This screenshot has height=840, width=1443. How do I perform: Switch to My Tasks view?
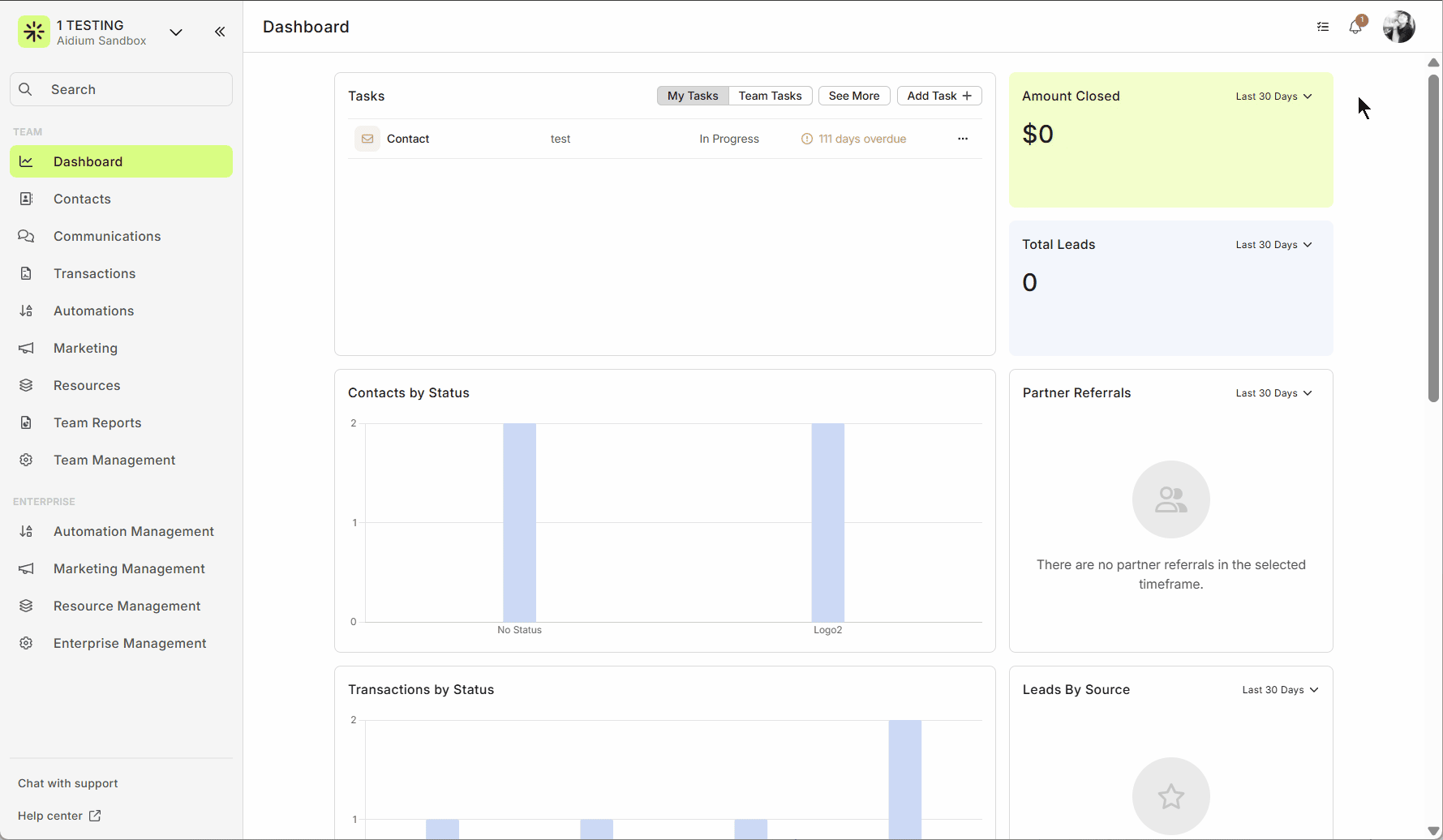point(693,96)
